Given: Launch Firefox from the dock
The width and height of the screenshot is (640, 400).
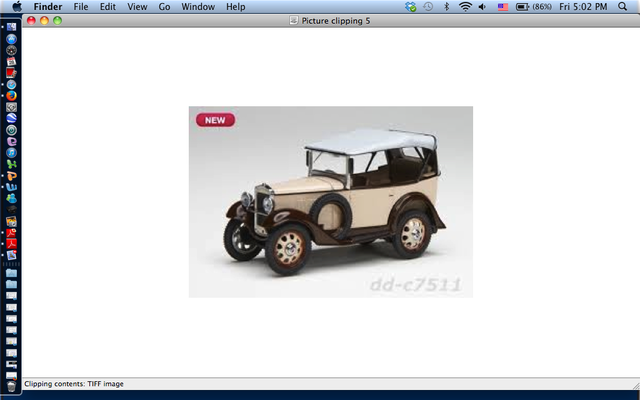Looking at the screenshot, I should point(11,96).
